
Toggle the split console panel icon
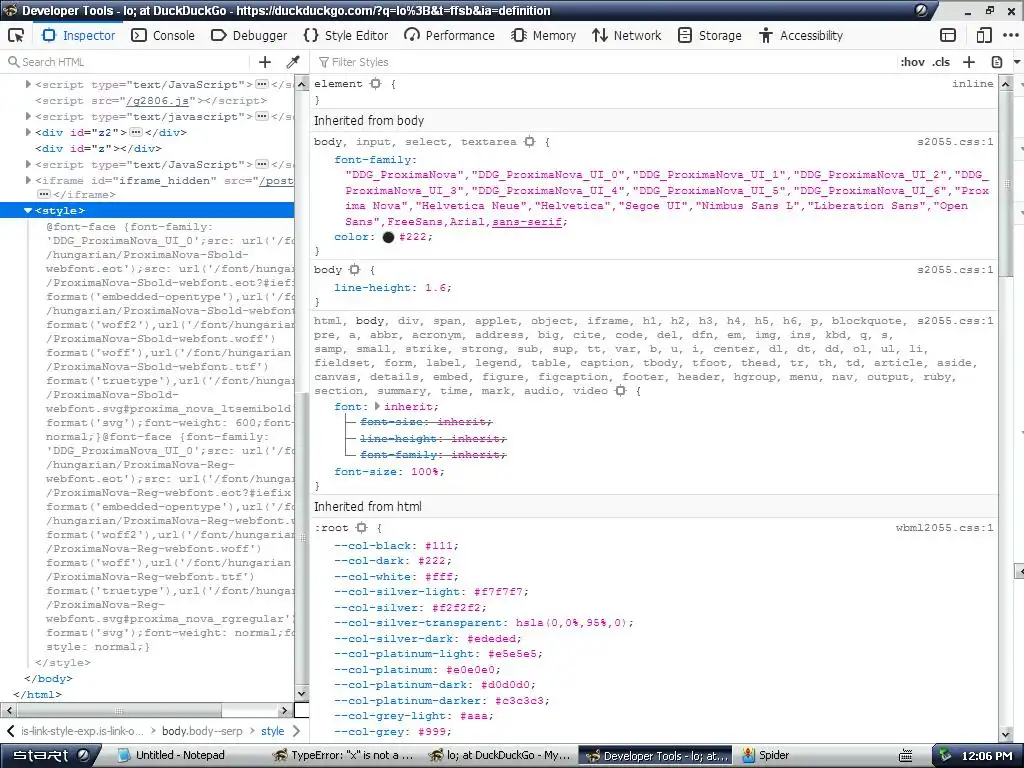click(948, 35)
